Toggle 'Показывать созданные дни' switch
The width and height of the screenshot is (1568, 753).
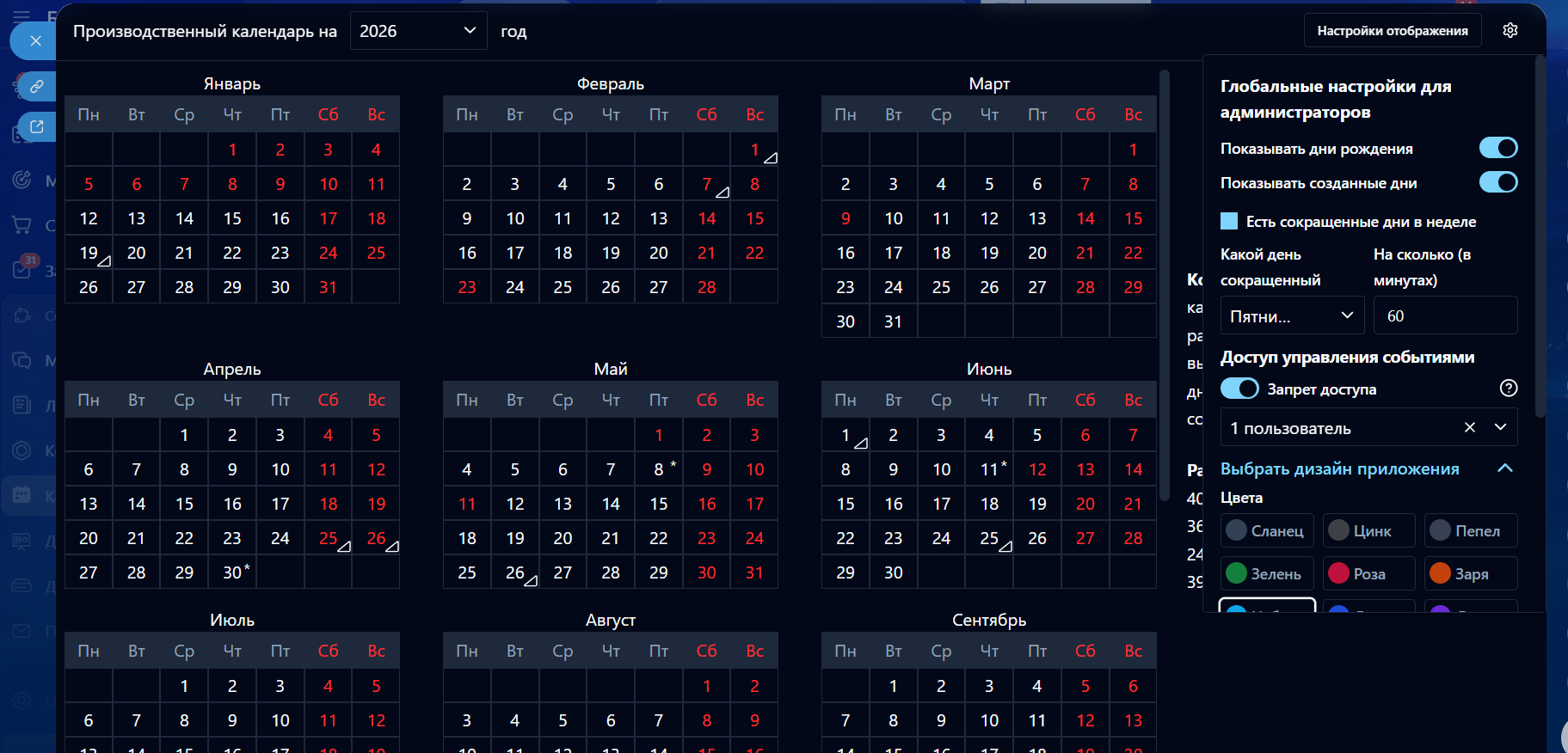[1498, 182]
